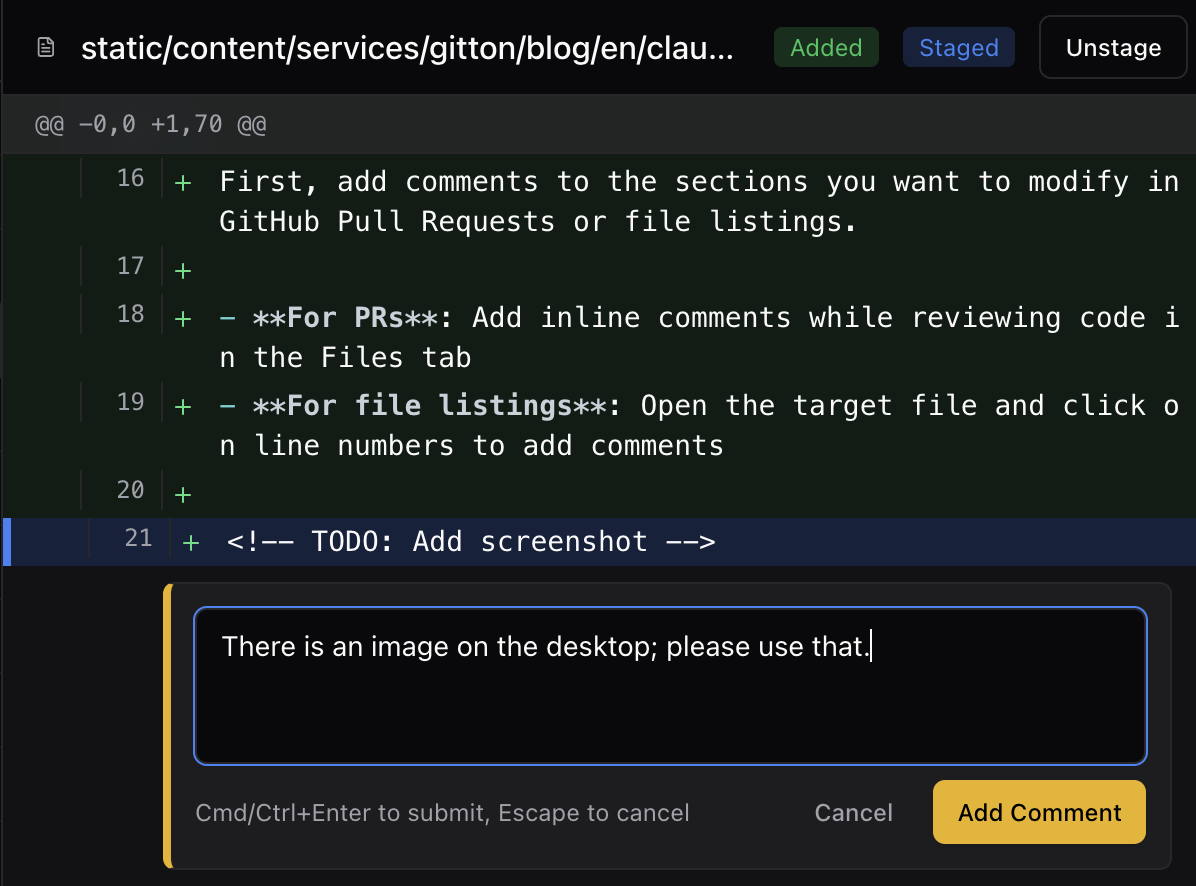Click the file document icon in header
The width and height of the screenshot is (1196, 886).
click(44, 47)
